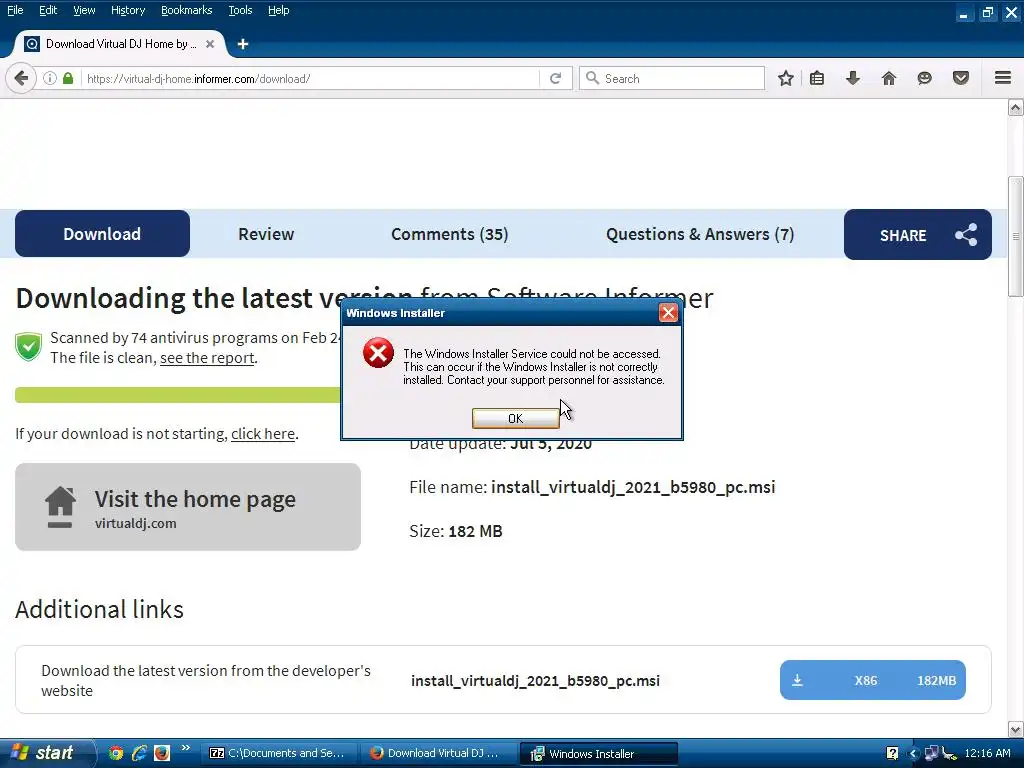The image size is (1024, 768).
Task: Click the vertical scrollbar thumb
Action: (x=1016, y=236)
